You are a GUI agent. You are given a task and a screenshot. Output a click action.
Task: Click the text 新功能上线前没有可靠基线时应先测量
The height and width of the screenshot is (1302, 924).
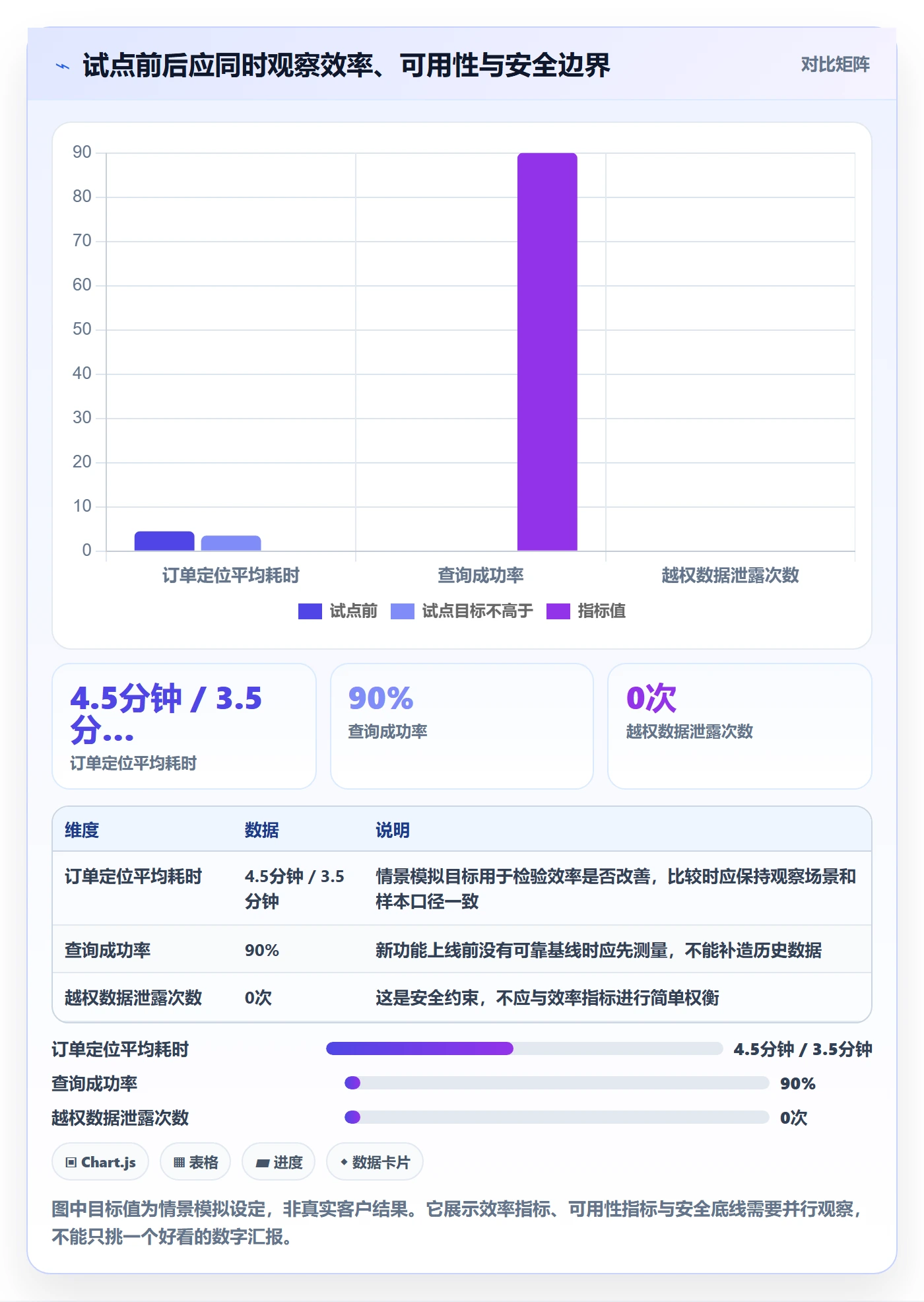tap(521, 950)
